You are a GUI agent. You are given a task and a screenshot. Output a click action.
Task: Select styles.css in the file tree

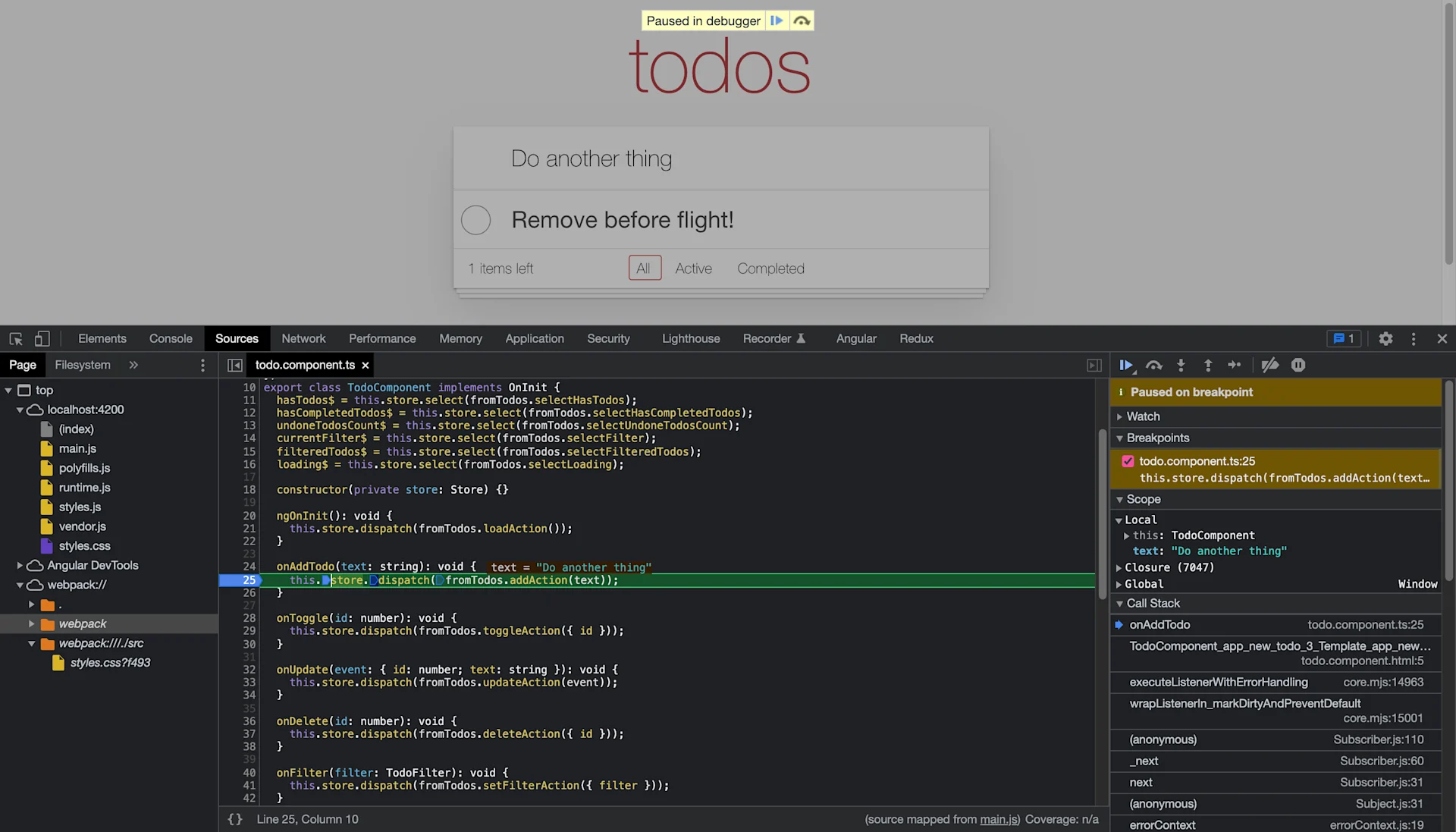click(x=84, y=545)
